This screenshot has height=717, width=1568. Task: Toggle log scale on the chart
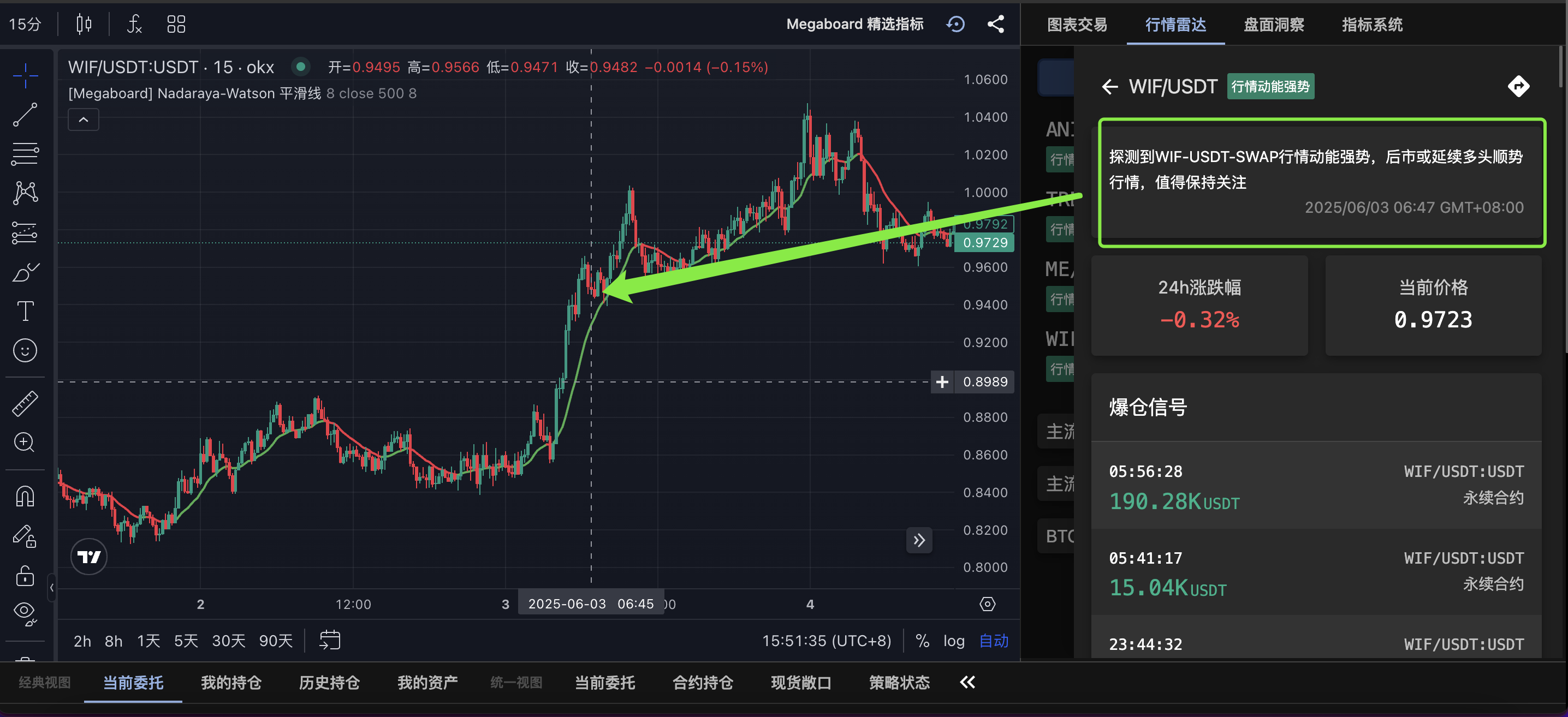point(953,641)
